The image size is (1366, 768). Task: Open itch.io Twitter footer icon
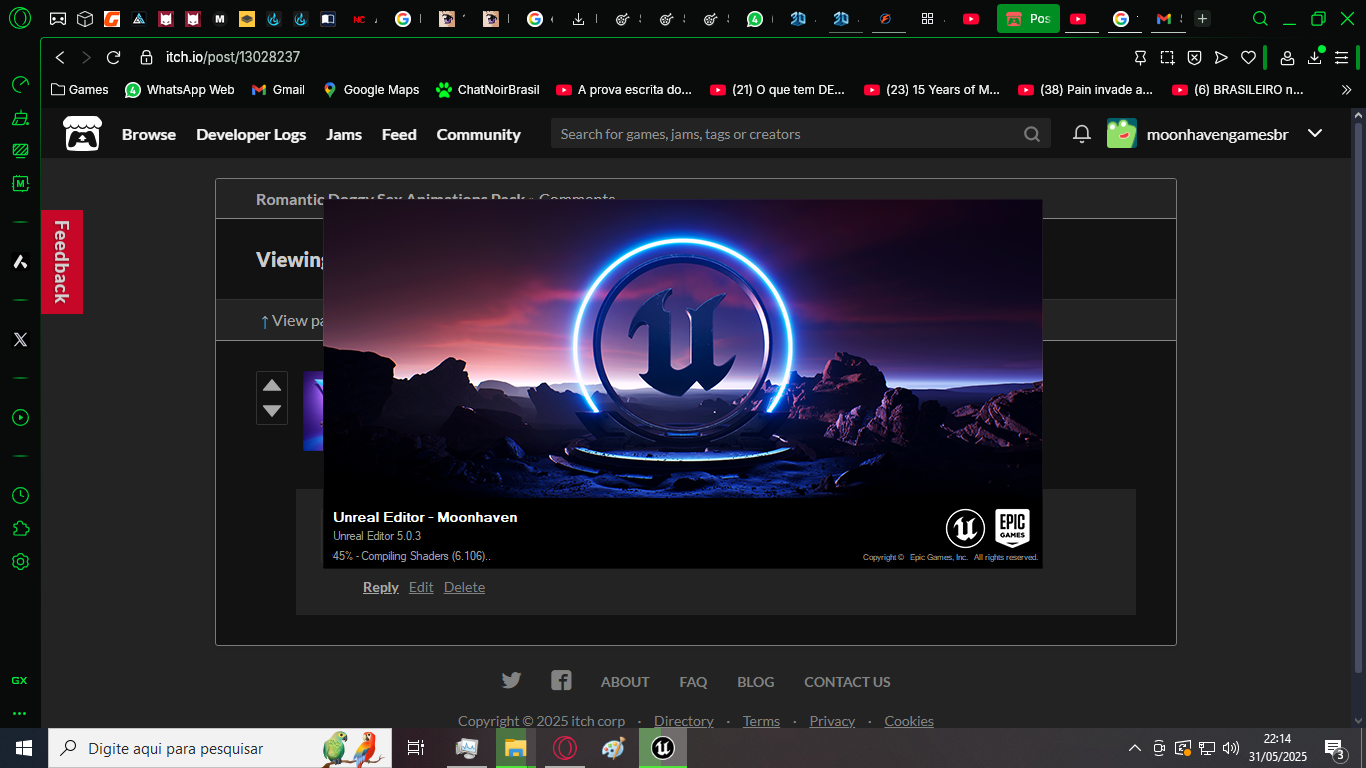[x=511, y=681]
